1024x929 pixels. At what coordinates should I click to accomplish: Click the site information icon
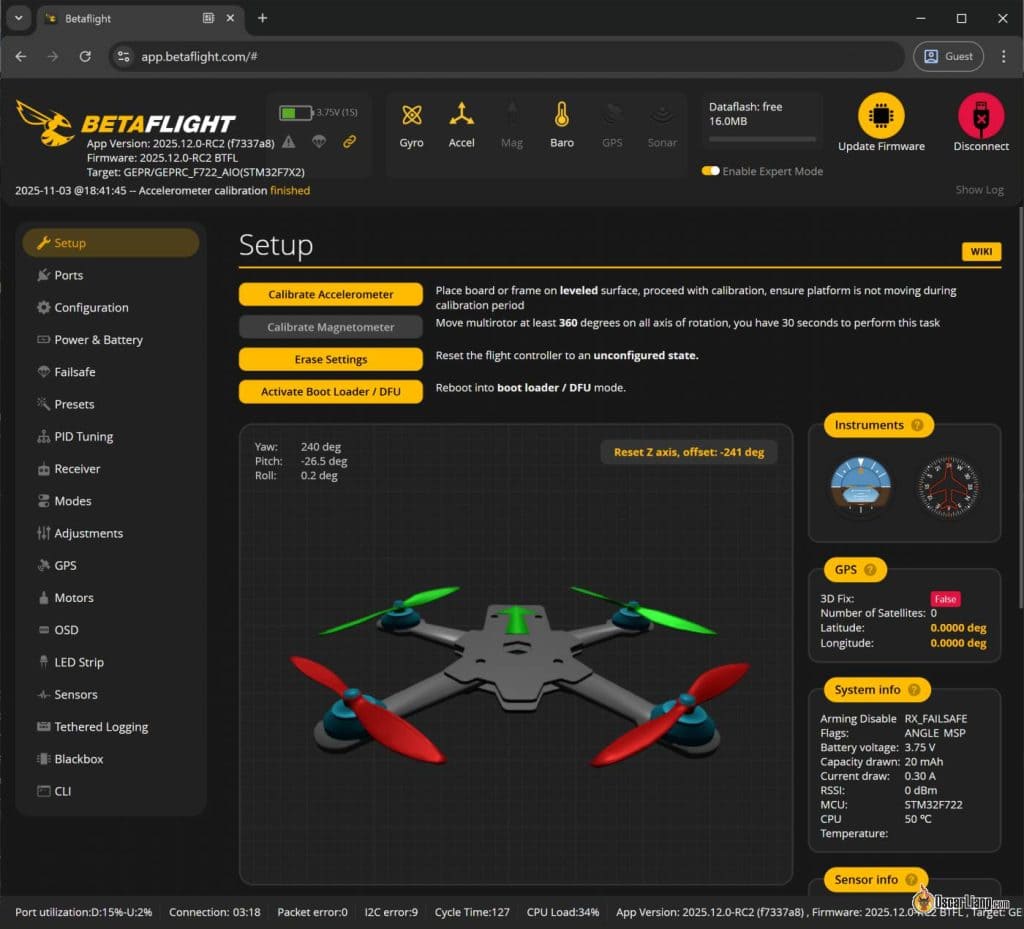click(x=123, y=57)
